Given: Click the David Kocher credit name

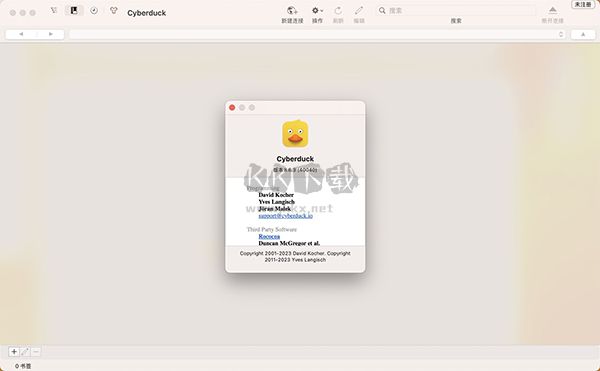Looking at the screenshot, I should 276,195.
